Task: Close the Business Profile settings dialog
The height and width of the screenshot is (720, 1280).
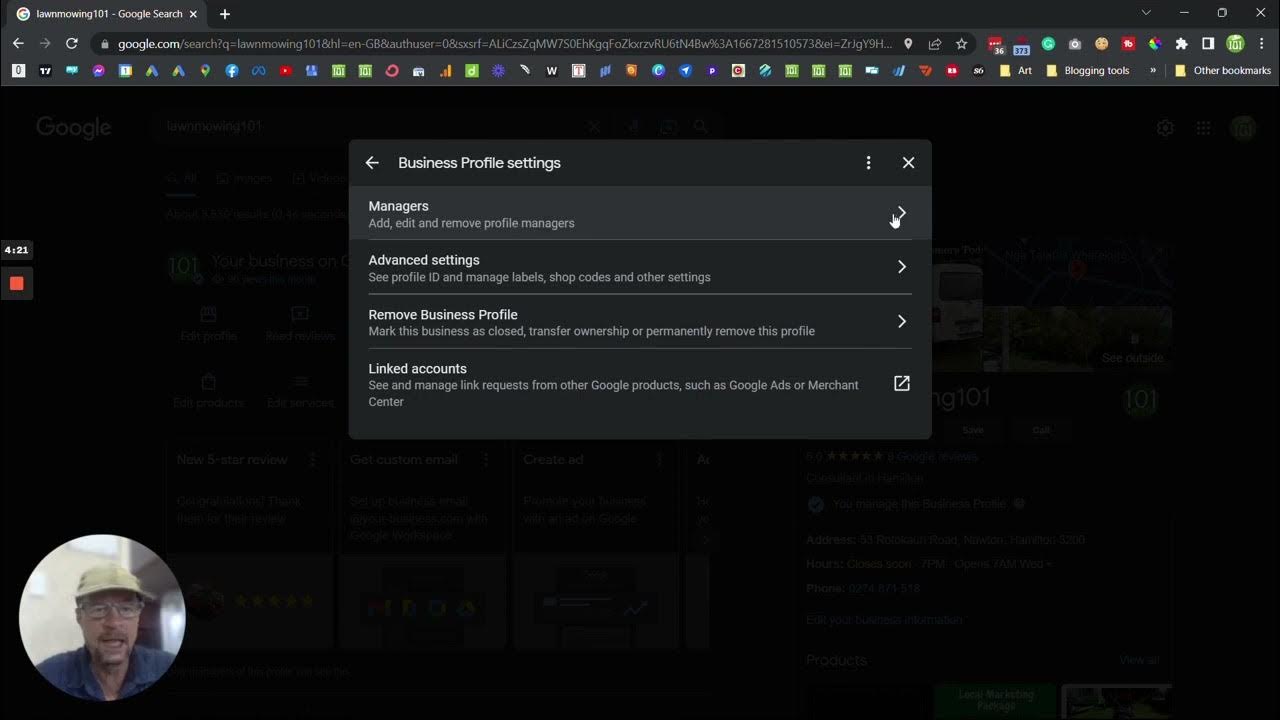Action: 908,163
